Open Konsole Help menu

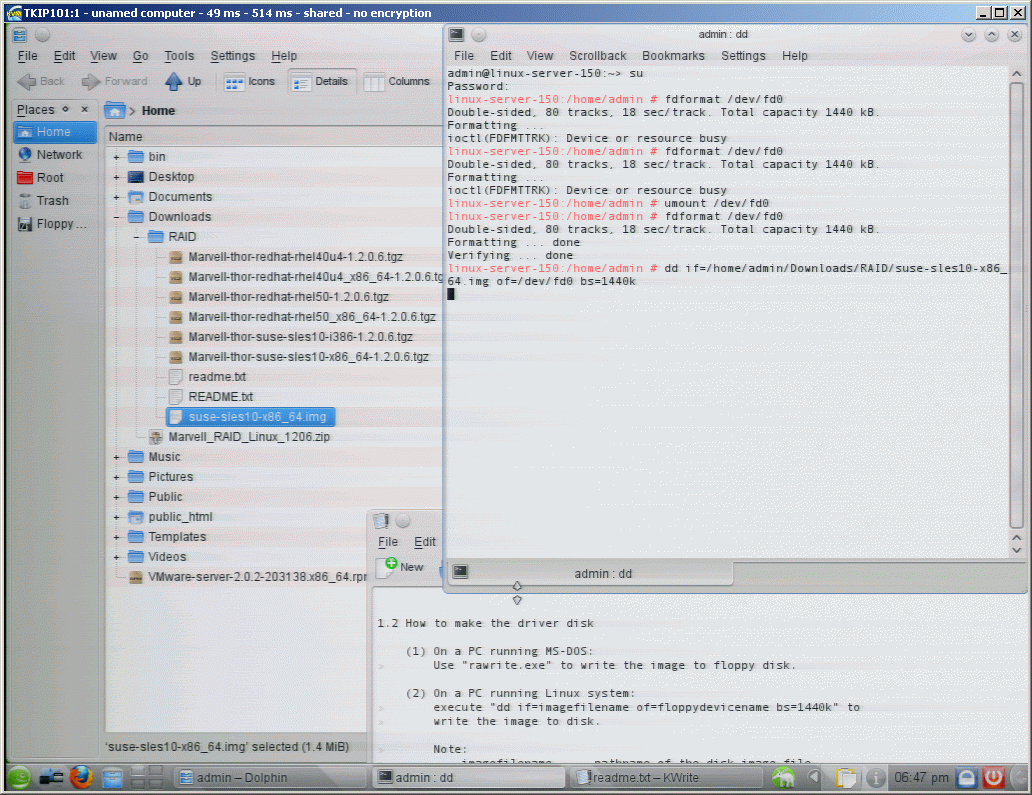pos(794,56)
